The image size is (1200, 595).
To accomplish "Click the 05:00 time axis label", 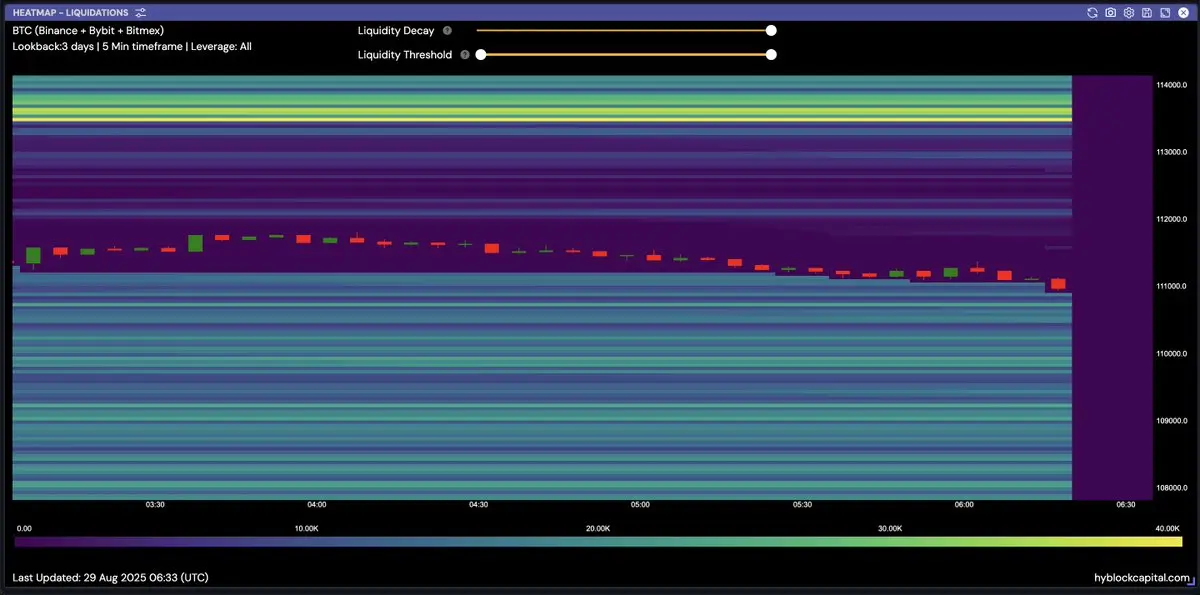I will point(640,505).
